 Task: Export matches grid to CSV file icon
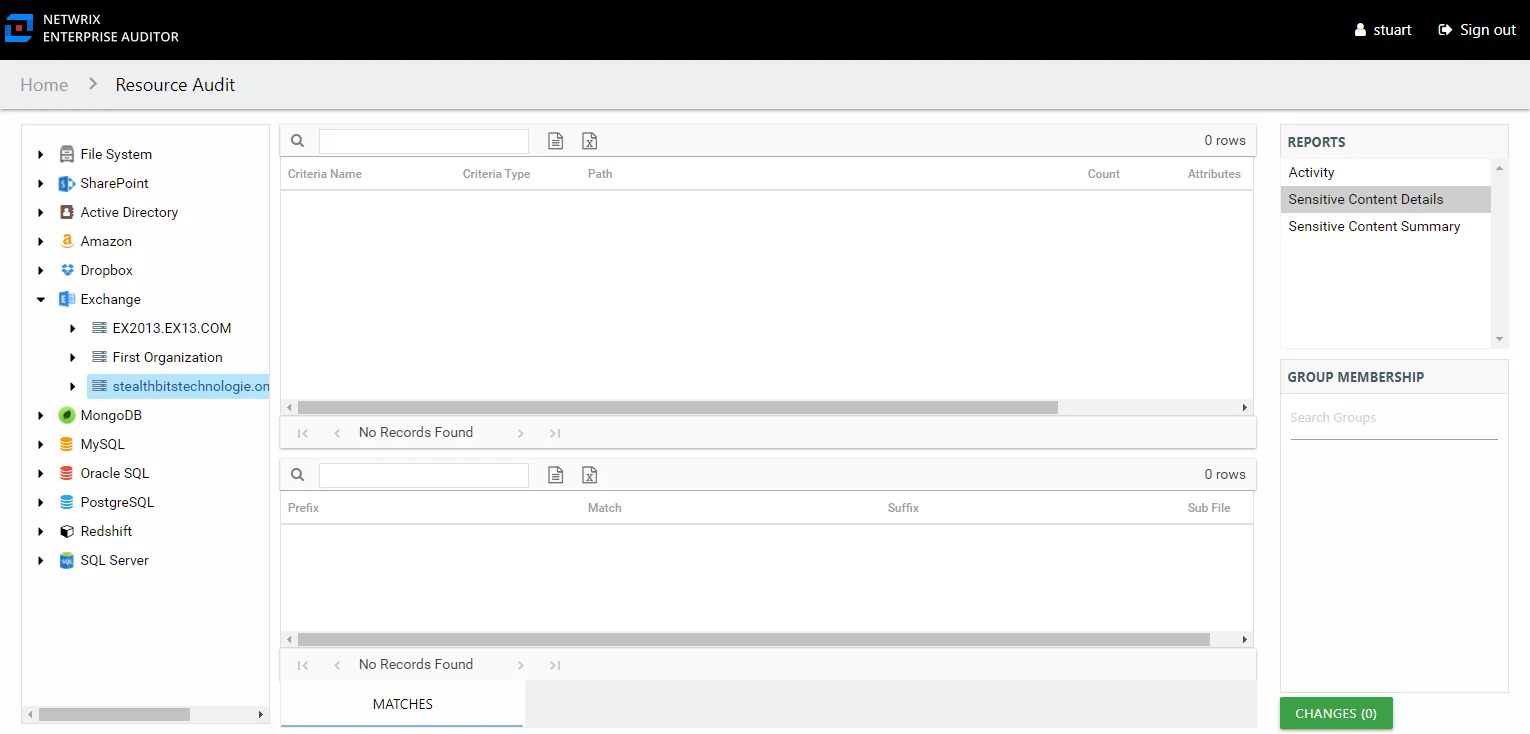click(x=556, y=475)
